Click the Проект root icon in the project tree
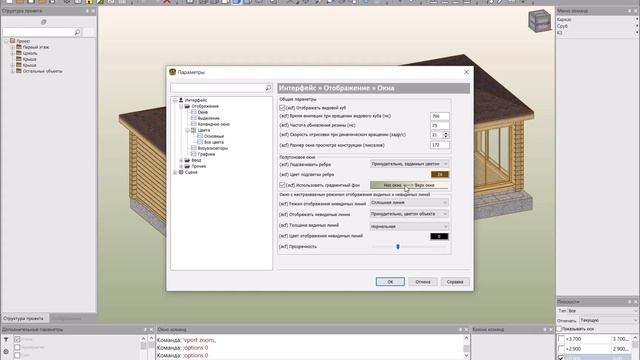Viewport: 640px width, 360px height. tap(13, 41)
